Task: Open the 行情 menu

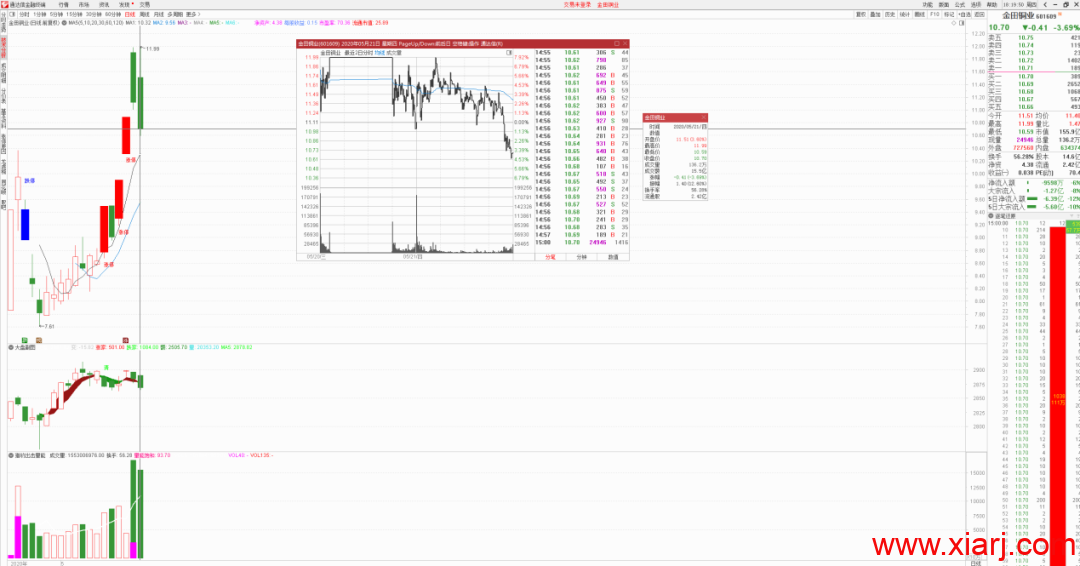Action: pyautogui.click(x=63, y=5)
